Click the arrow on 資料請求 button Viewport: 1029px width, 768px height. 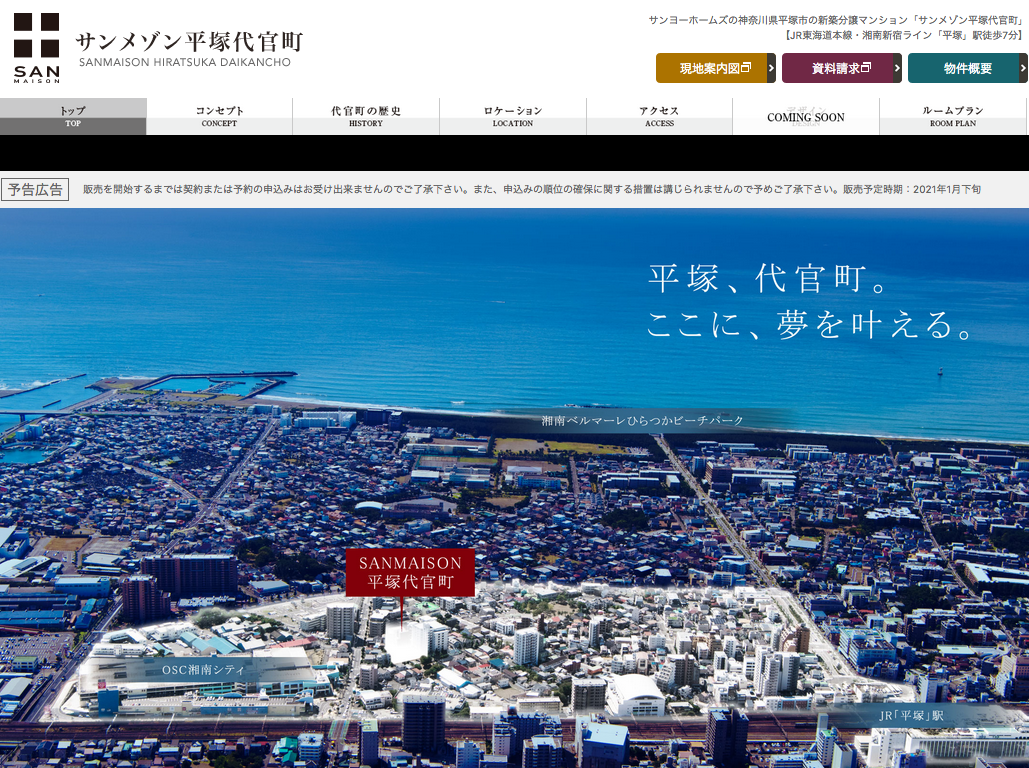tap(897, 68)
